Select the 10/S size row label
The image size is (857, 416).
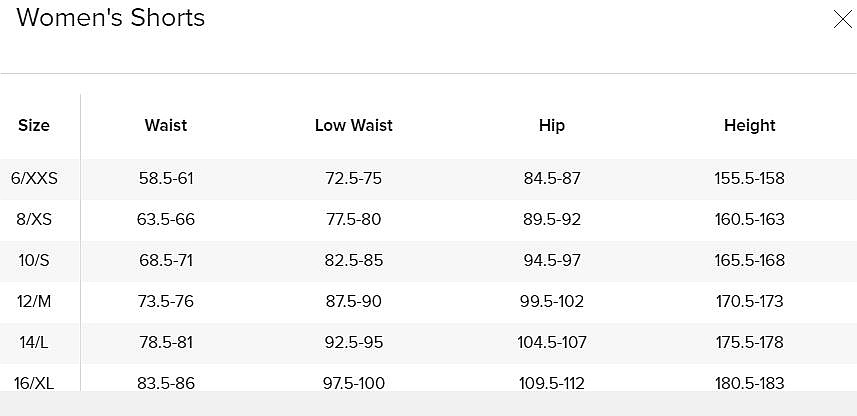(34, 260)
